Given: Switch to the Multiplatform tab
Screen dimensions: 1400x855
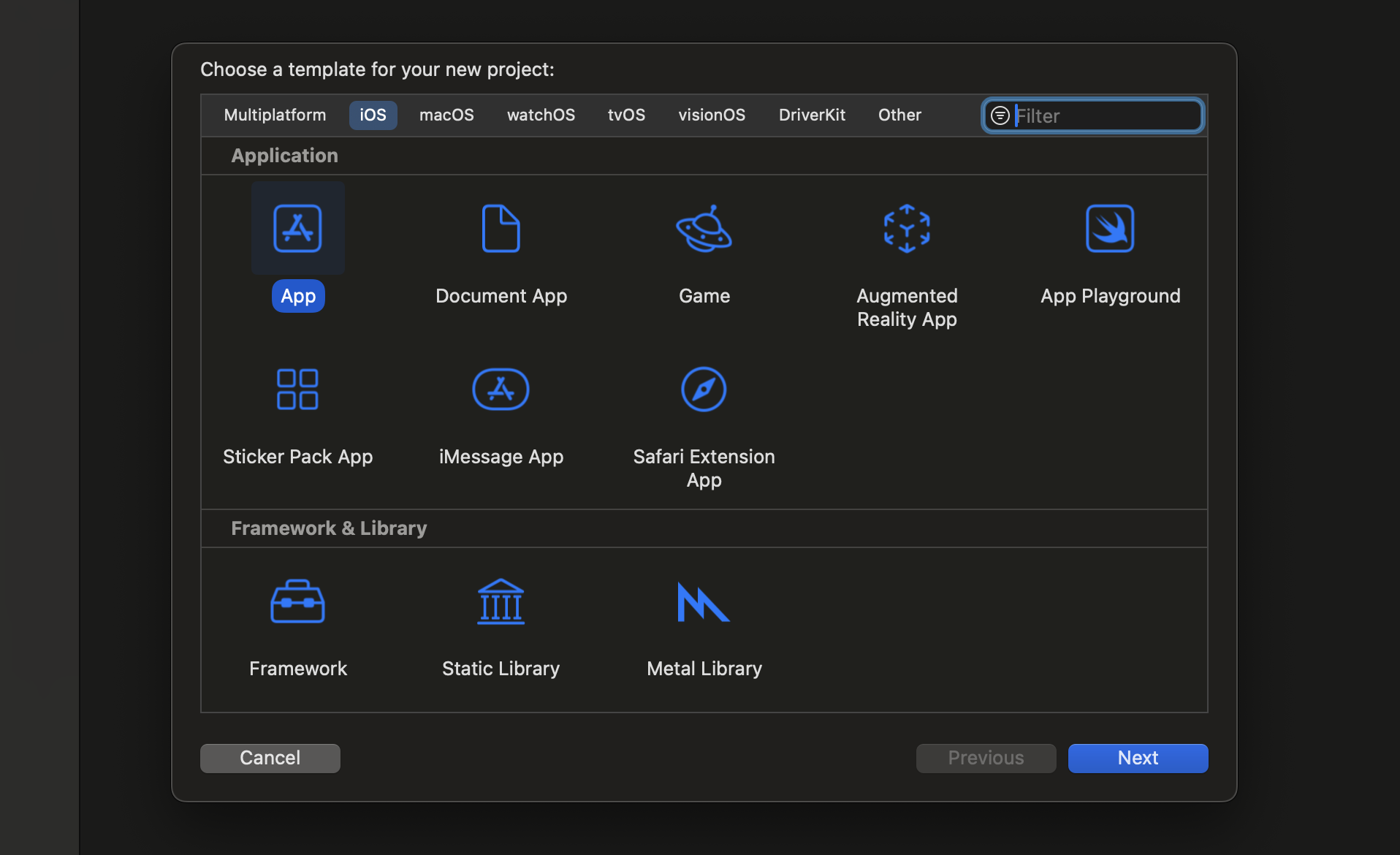Looking at the screenshot, I should pos(275,115).
